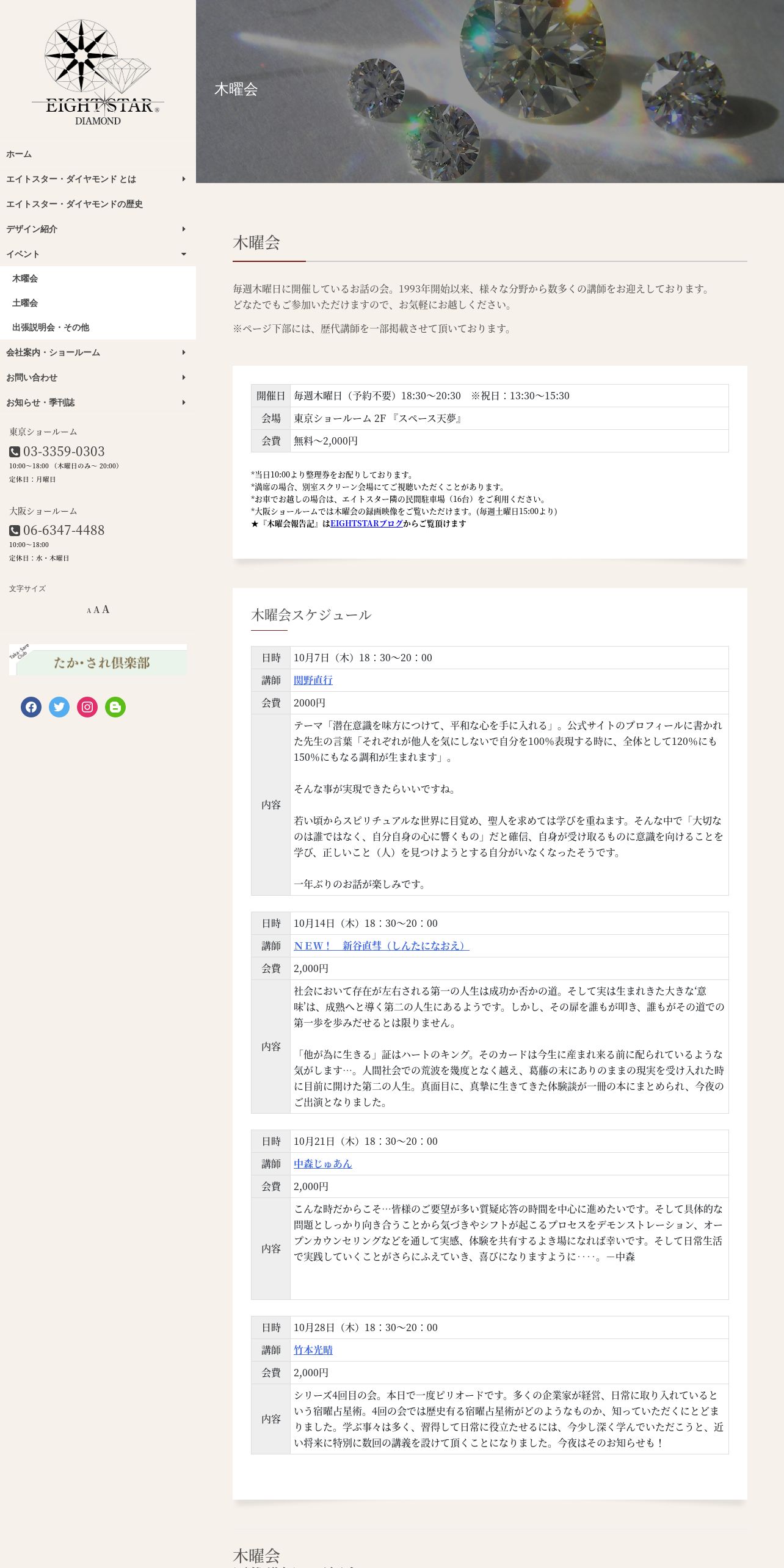
Task: Open the Instagram social icon
Action: (87, 707)
